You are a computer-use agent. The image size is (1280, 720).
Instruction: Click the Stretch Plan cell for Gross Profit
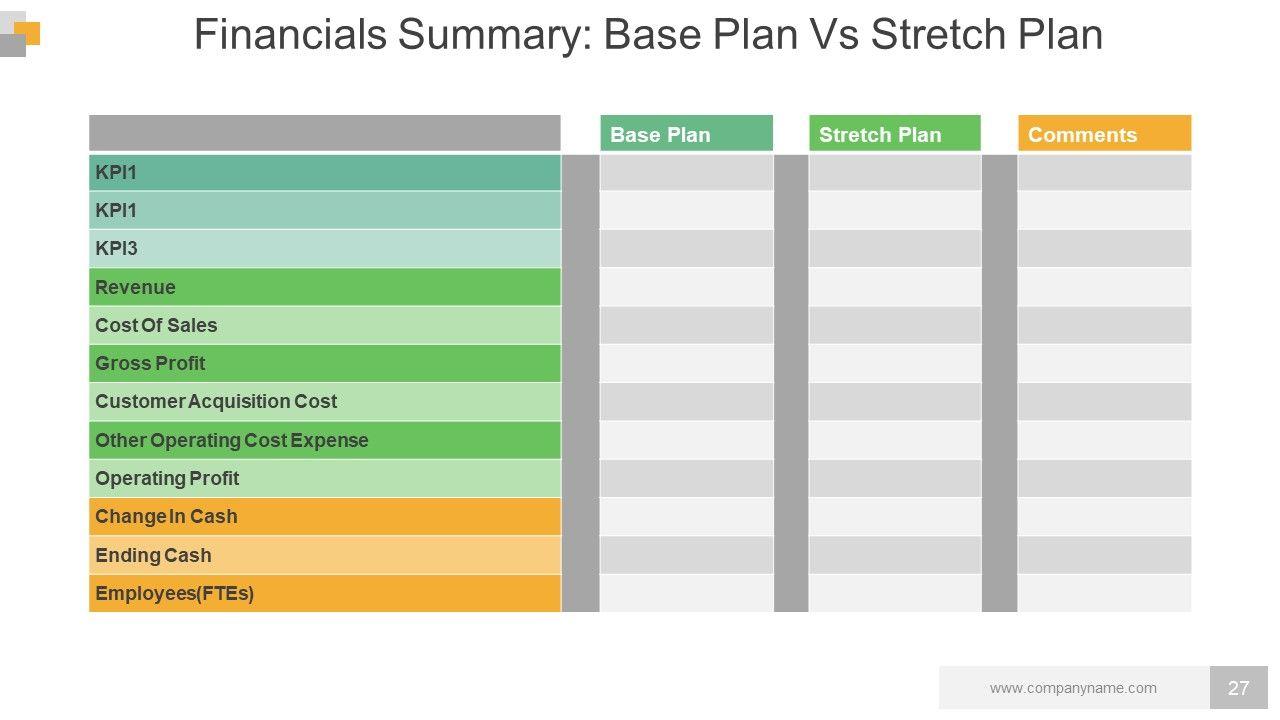(x=894, y=363)
